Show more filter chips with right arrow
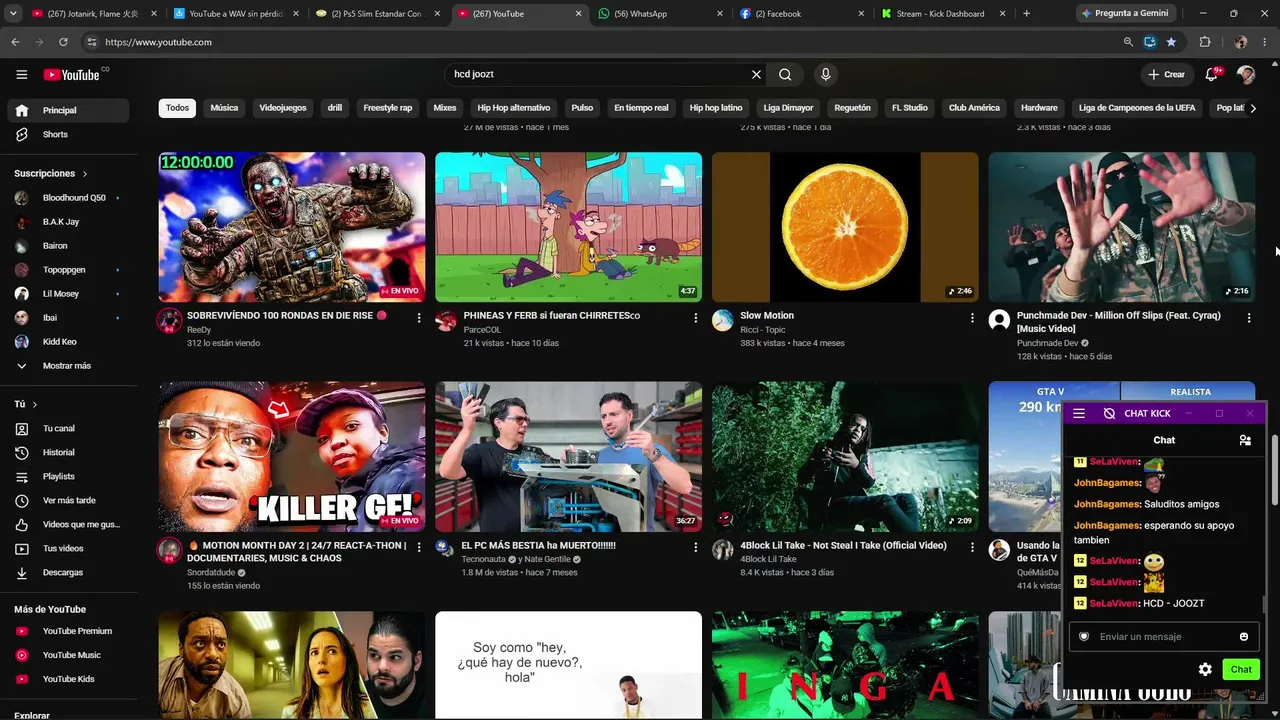 pos(1253,108)
